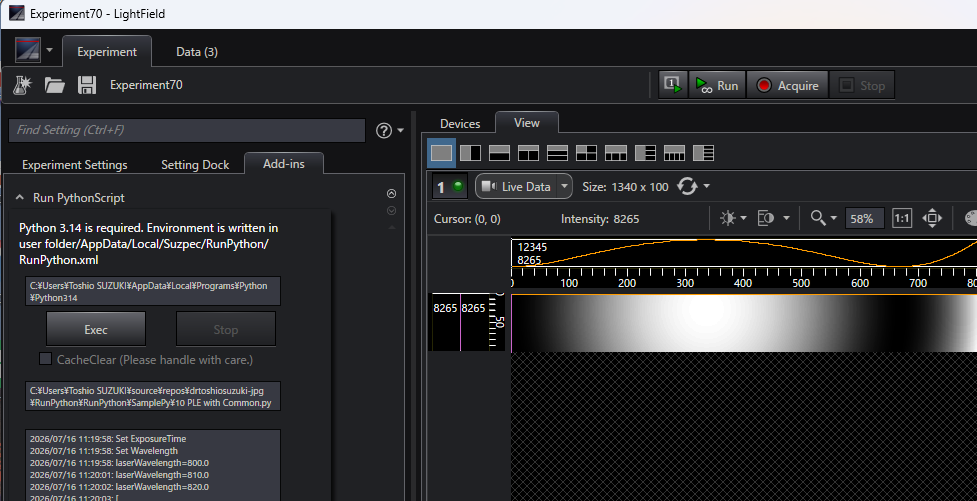Open the Data (3) tab
This screenshot has width=977, height=501.
coord(197,52)
